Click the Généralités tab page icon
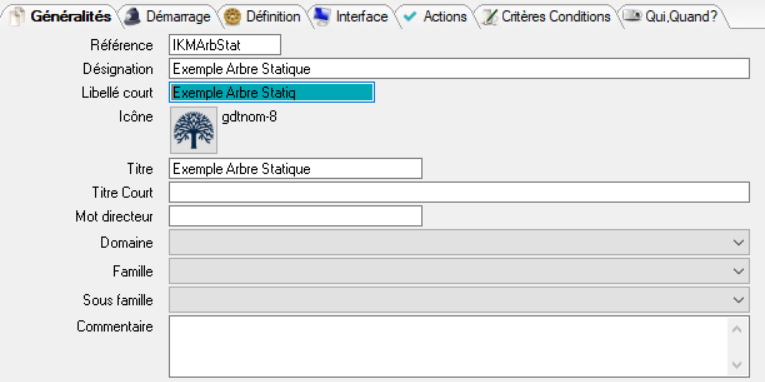This screenshot has width=765, height=382. 17,17
